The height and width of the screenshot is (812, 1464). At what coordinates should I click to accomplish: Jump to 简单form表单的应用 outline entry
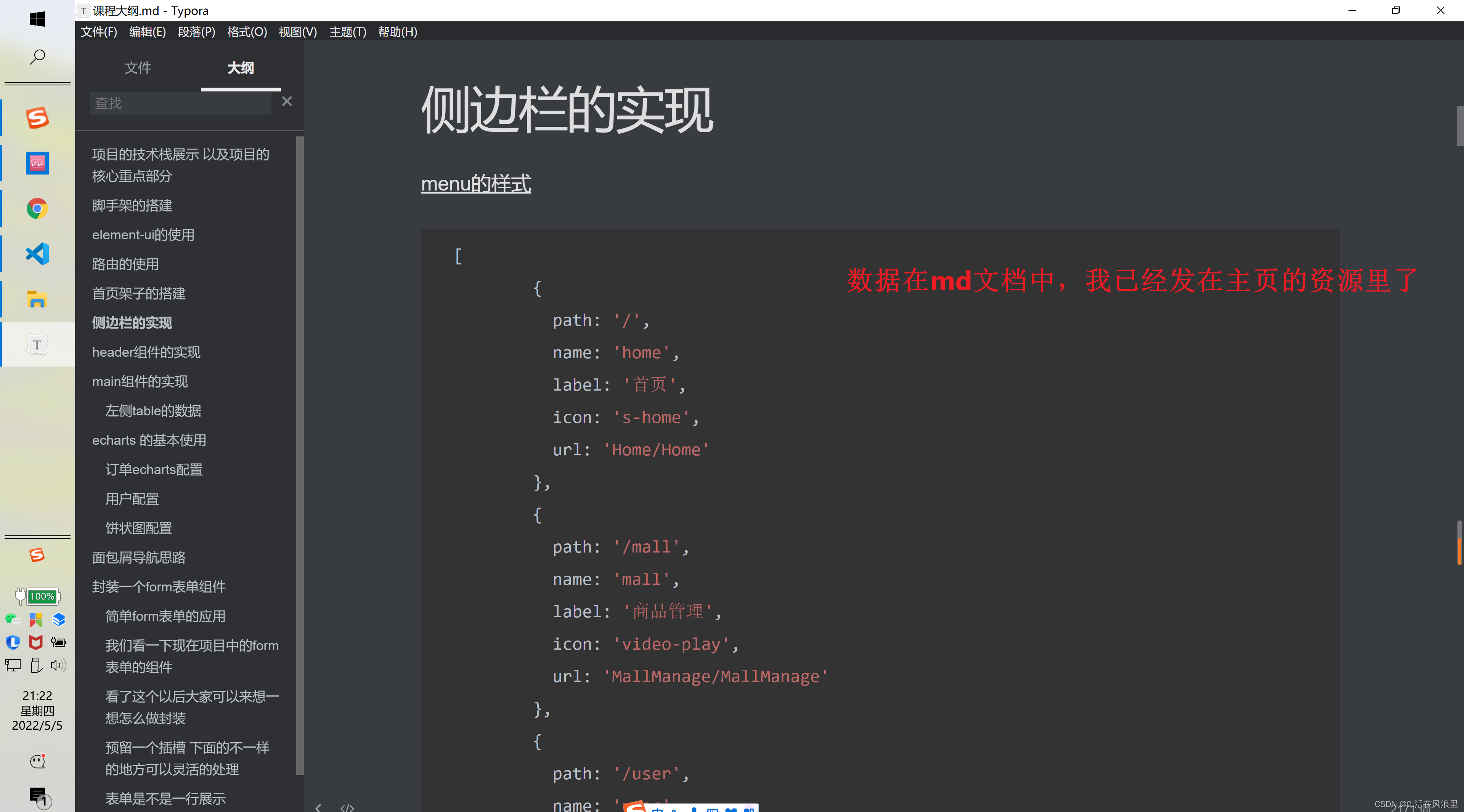pos(165,616)
